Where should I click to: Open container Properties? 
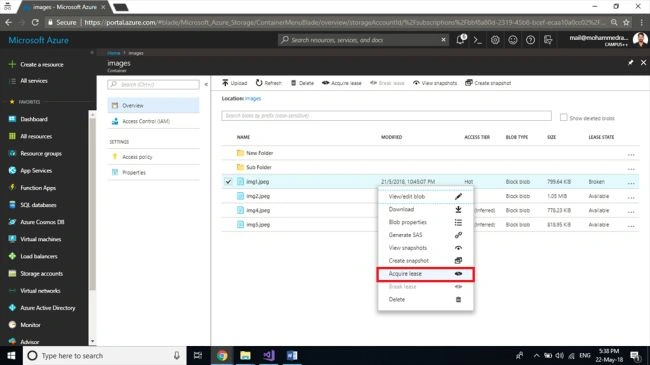[x=153, y=172]
